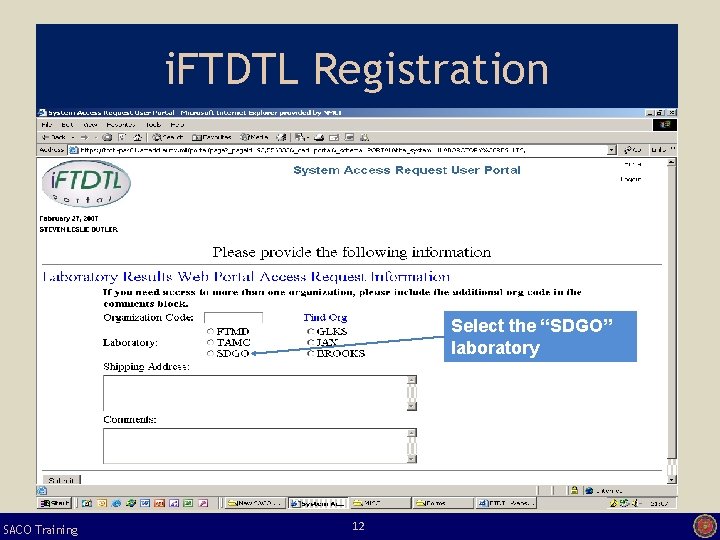
Task: Switch to the Forms folder taskbar button
Action: tap(442, 503)
